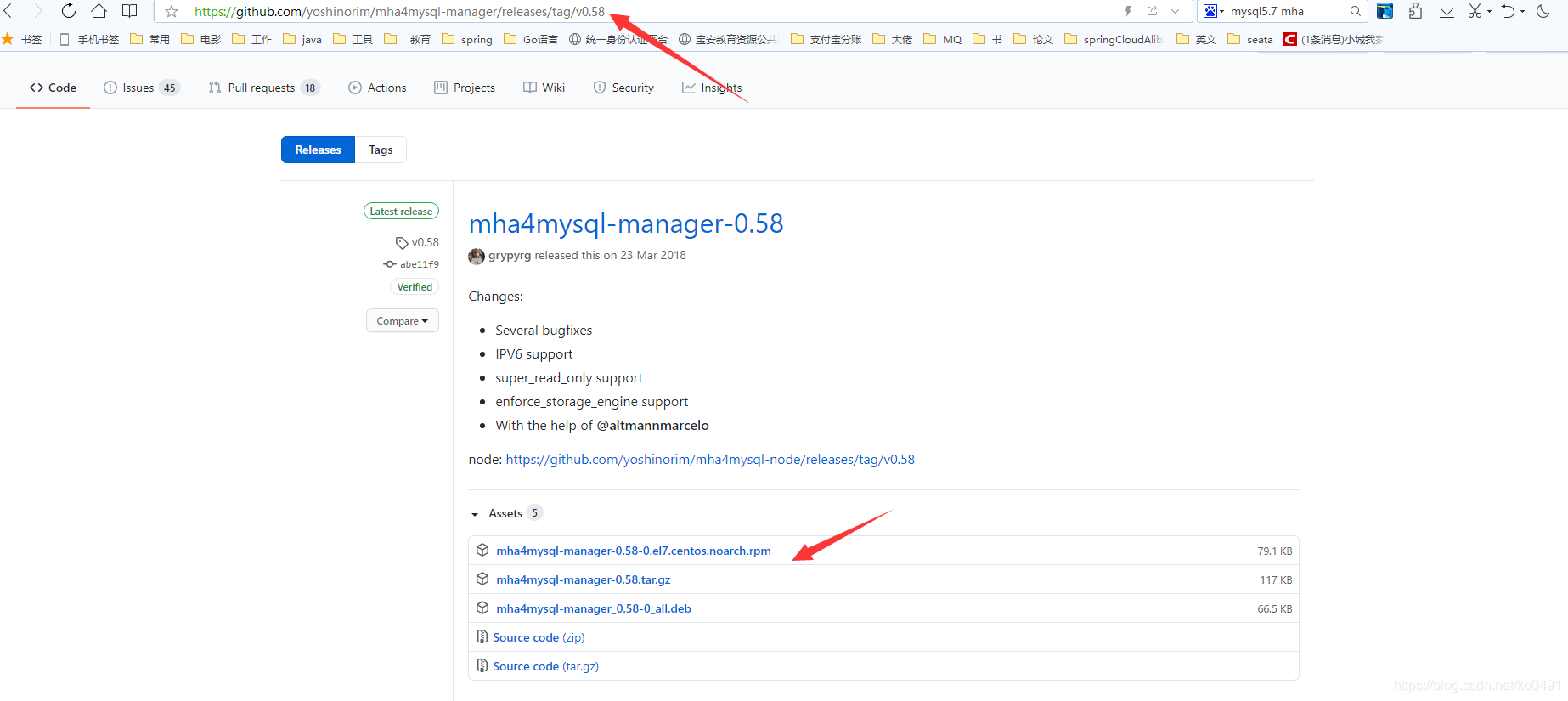
Task: Click the Latest release badge
Action: tap(401, 212)
